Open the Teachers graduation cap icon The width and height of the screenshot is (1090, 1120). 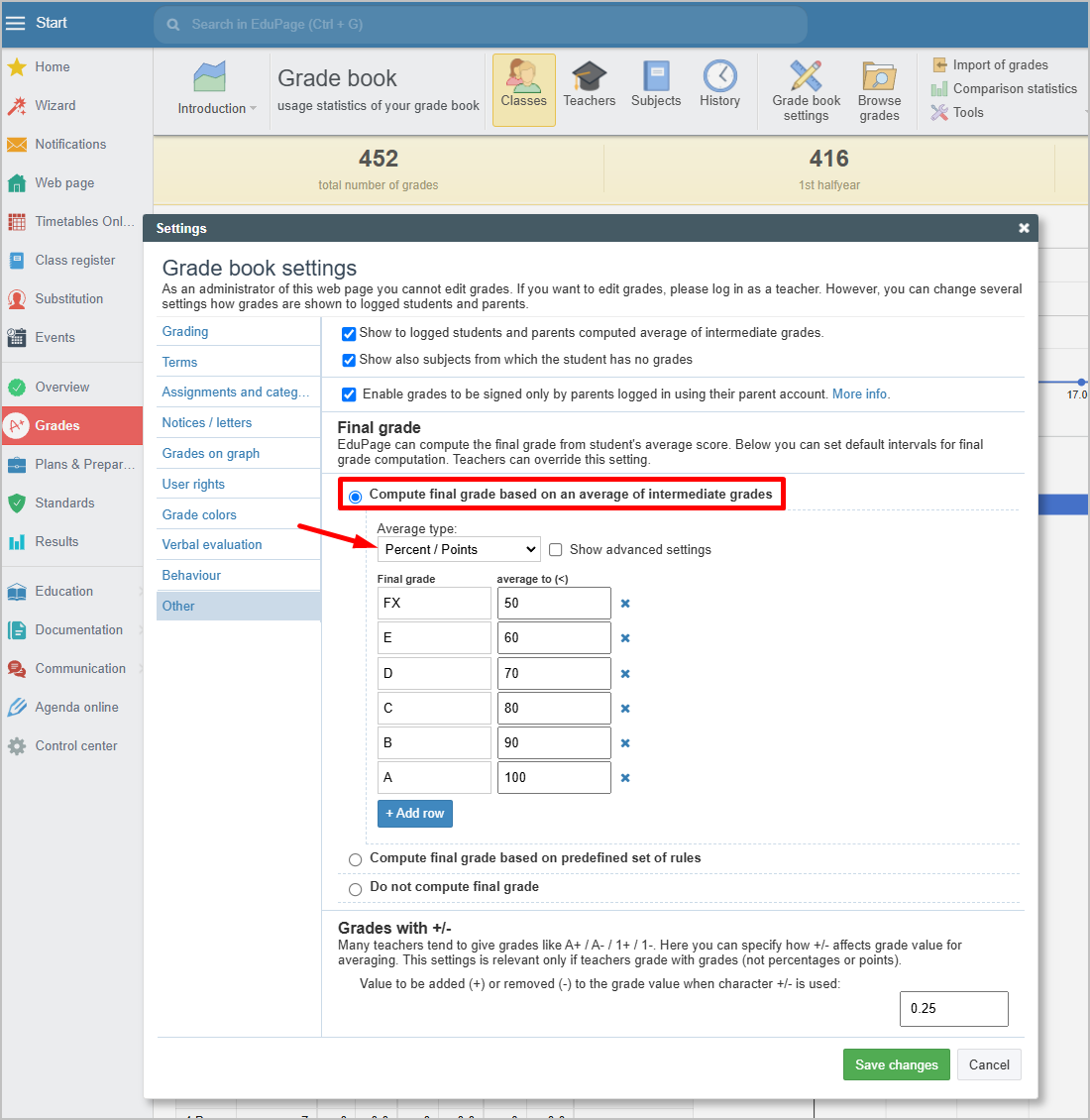click(x=589, y=77)
